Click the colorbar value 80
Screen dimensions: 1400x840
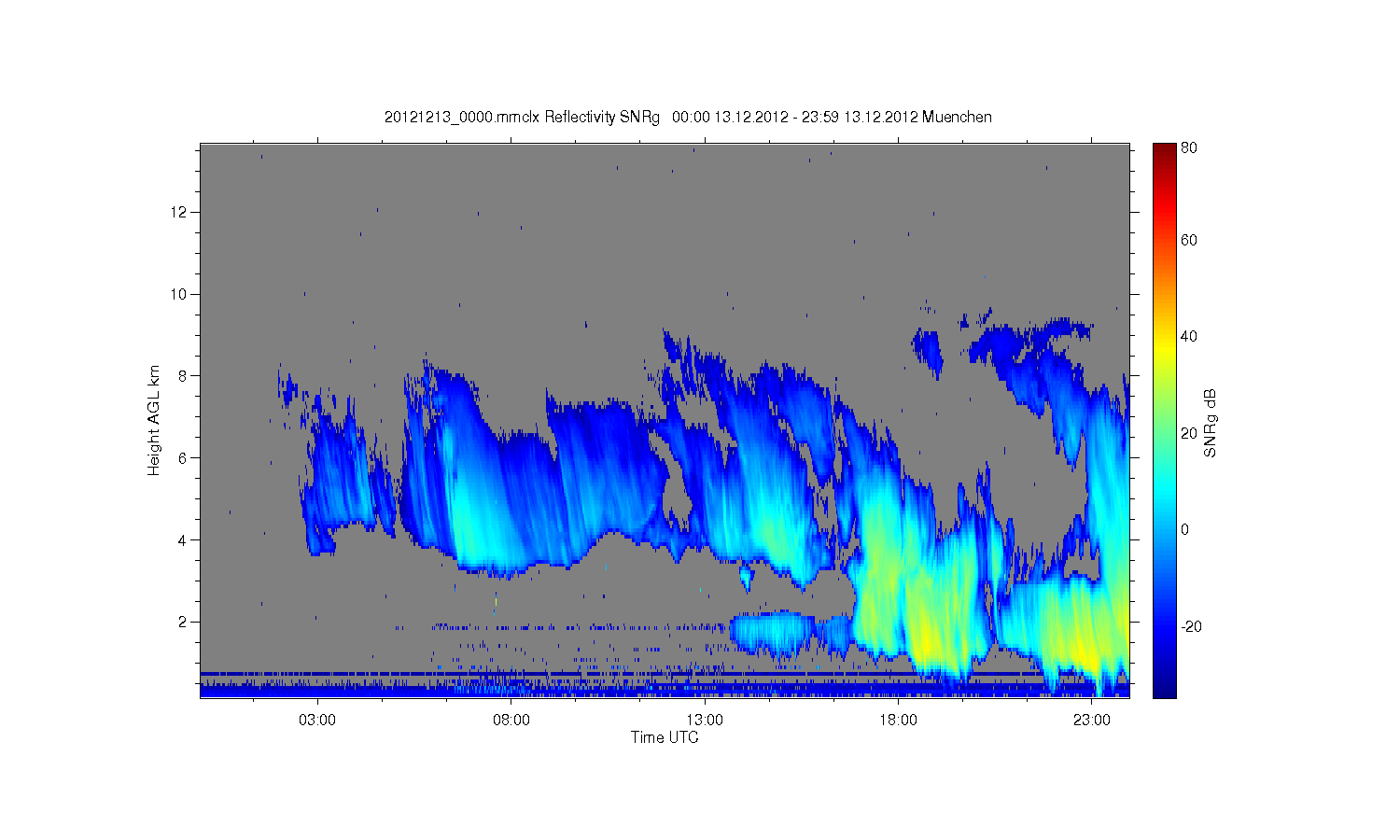click(1189, 147)
